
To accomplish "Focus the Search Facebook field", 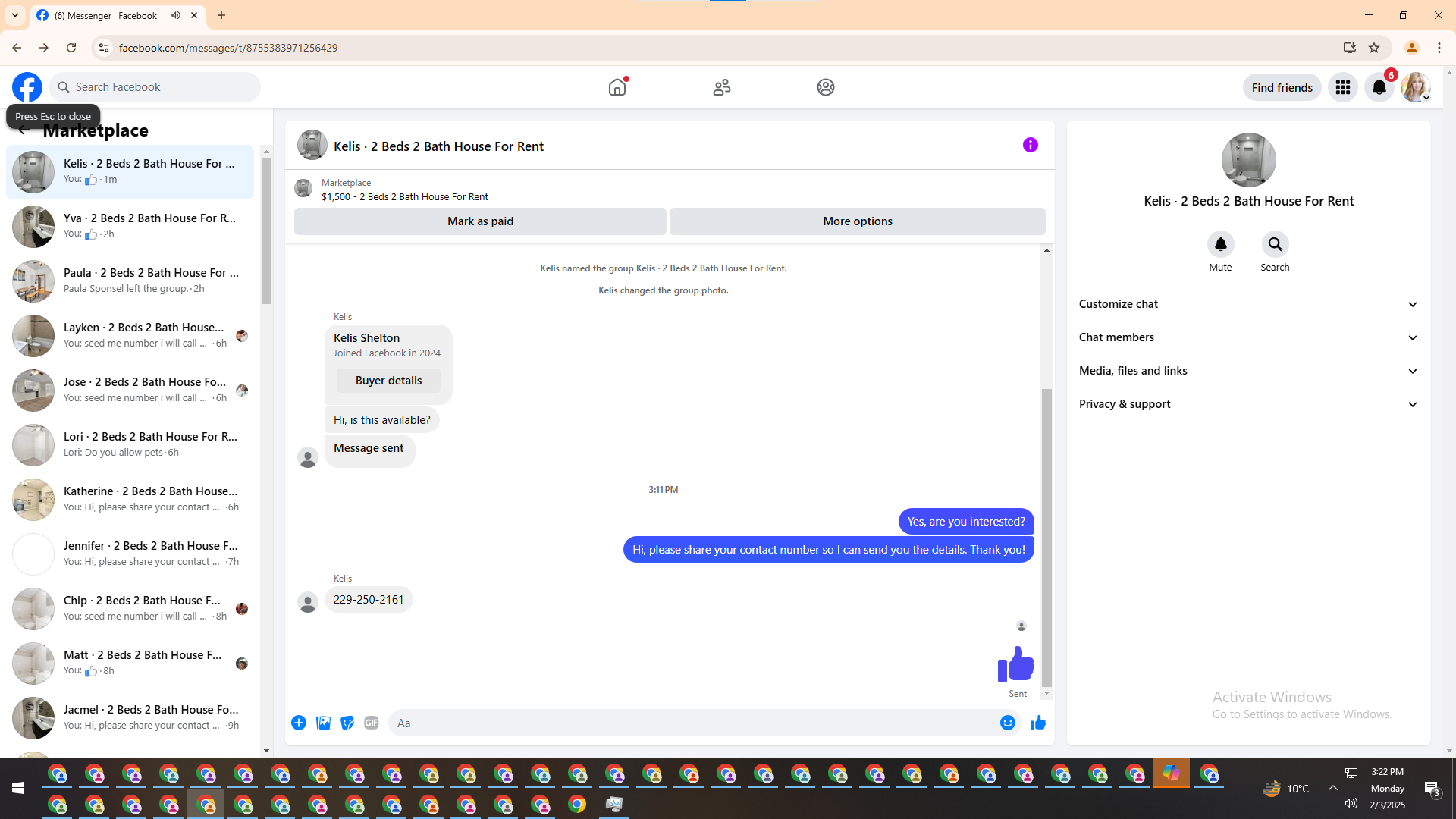I will [155, 87].
